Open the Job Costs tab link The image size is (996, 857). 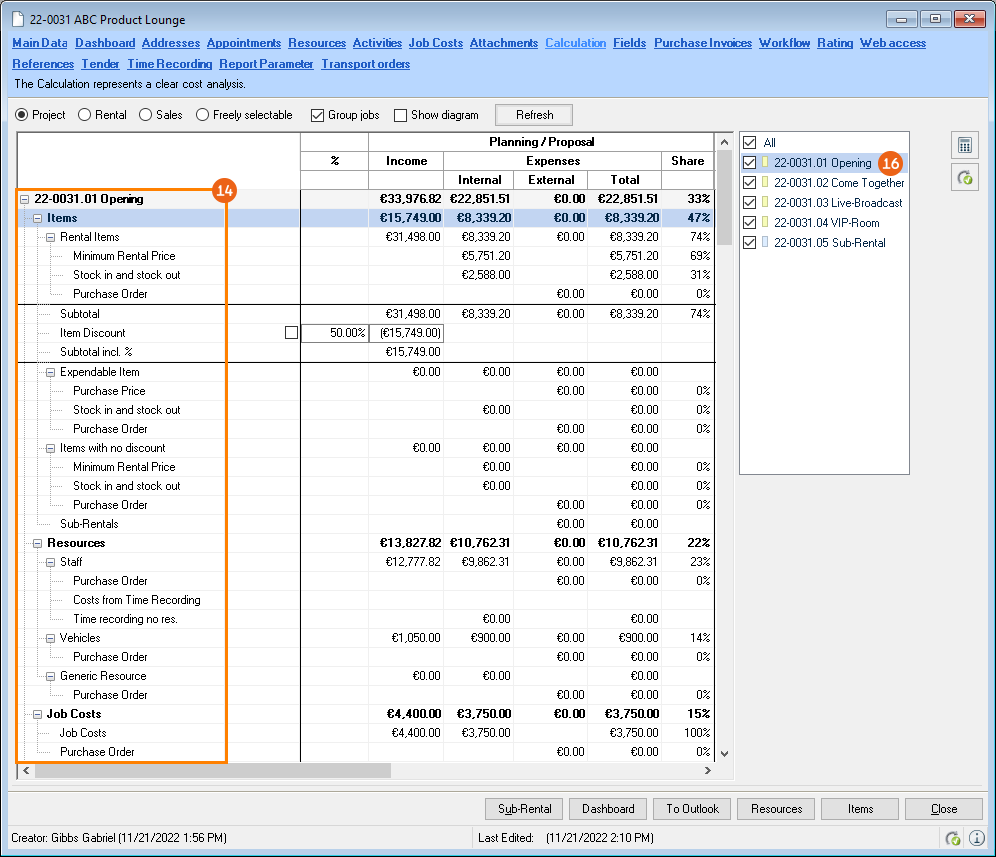(x=435, y=43)
